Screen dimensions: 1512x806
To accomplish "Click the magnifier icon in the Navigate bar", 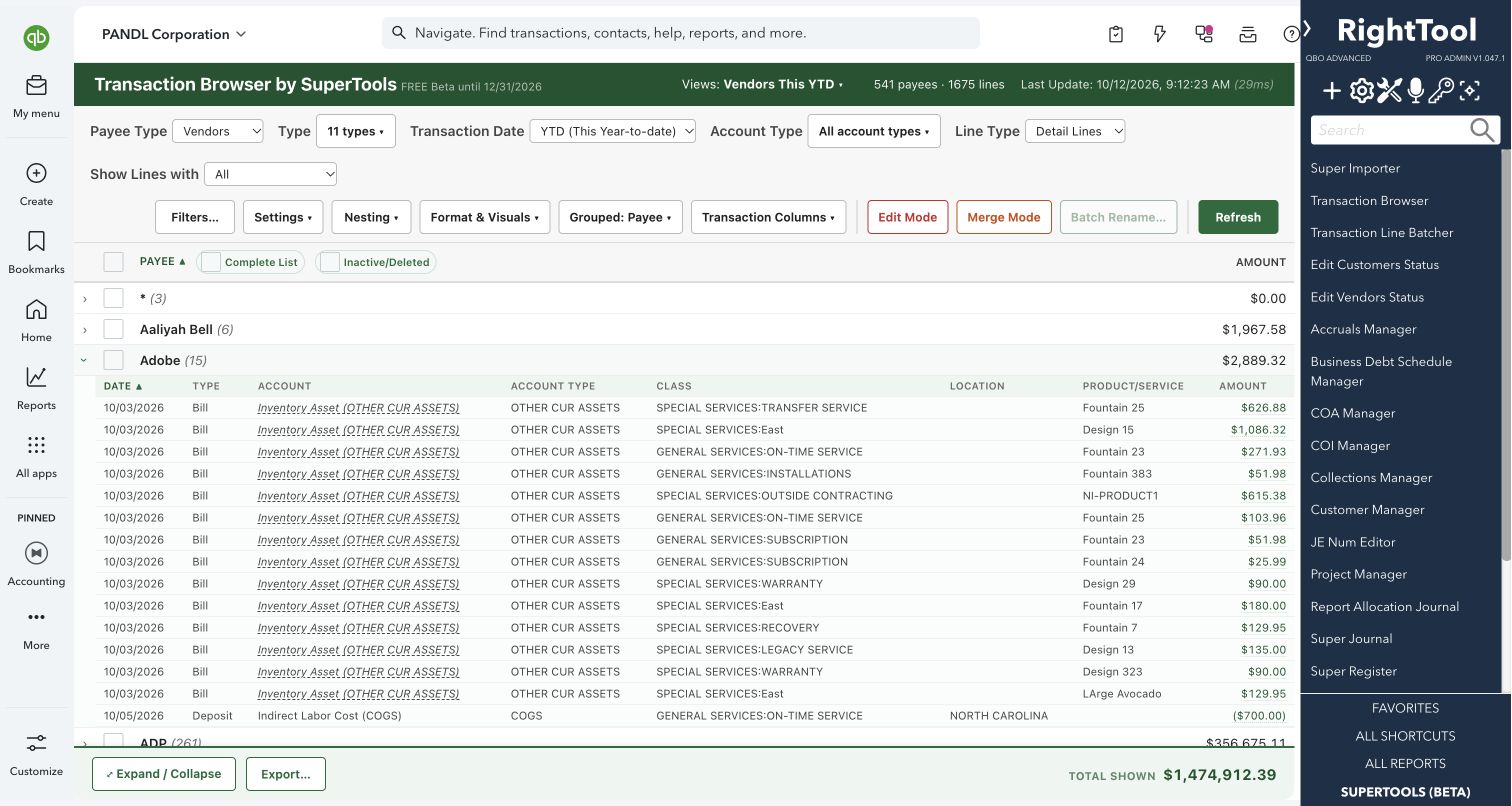I will coord(398,33).
